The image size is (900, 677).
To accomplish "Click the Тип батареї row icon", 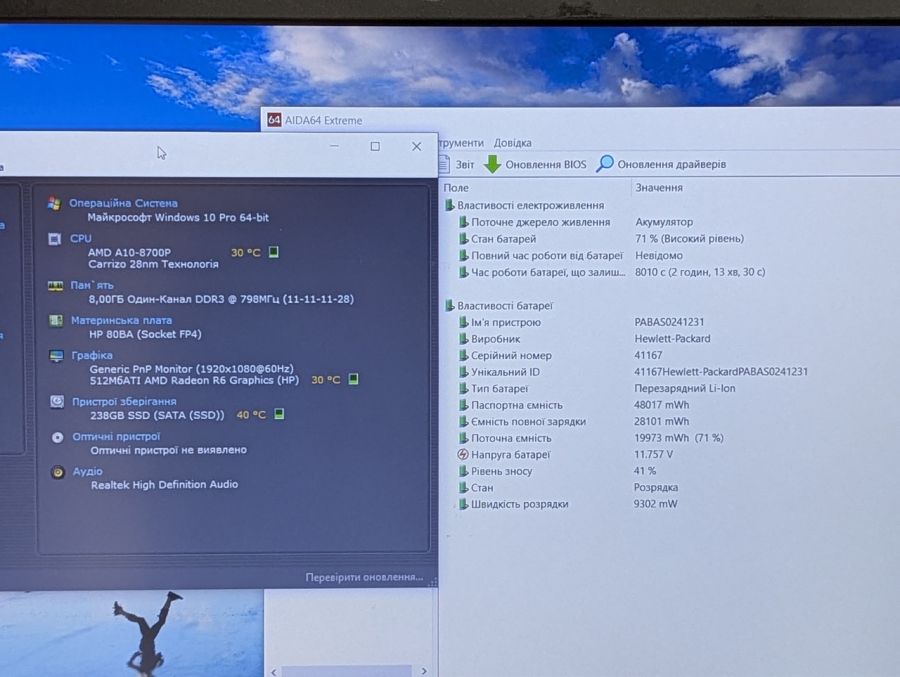I will point(463,388).
